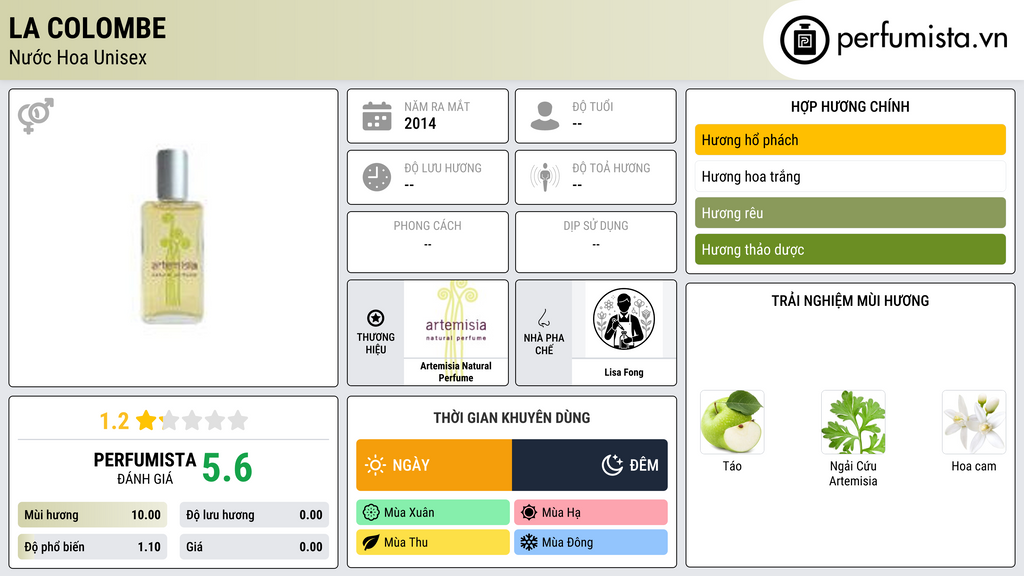The image size is (1024, 576).
Task: Click the last grey rating star
Action: 238,420
